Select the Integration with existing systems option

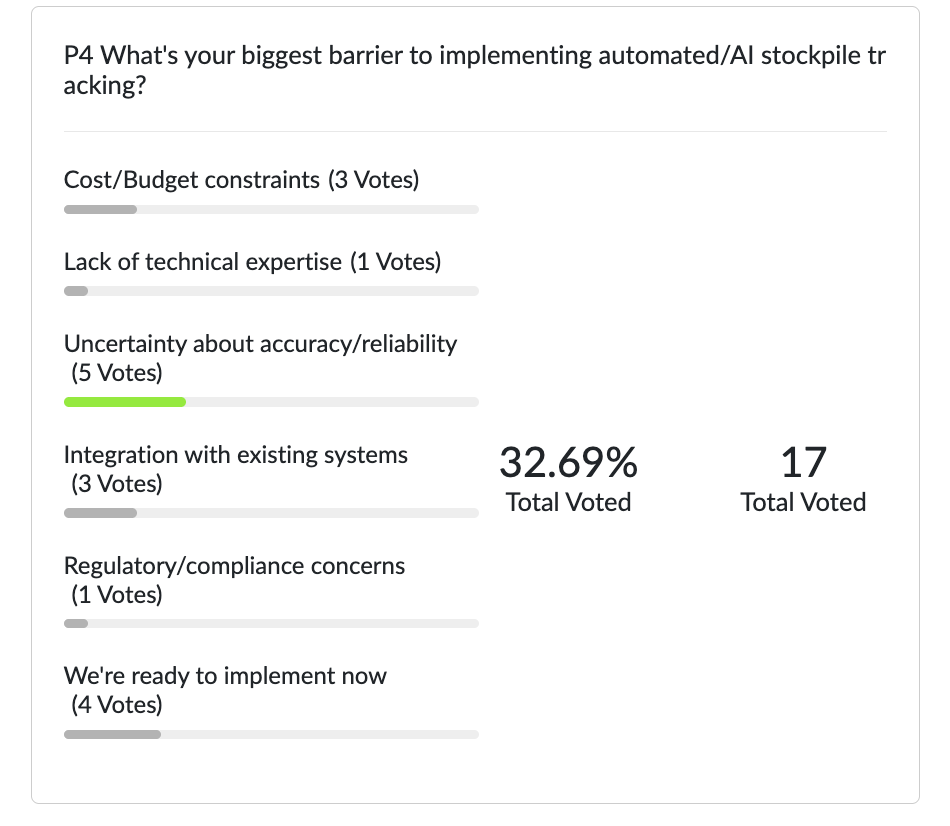(x=236, y=455)
